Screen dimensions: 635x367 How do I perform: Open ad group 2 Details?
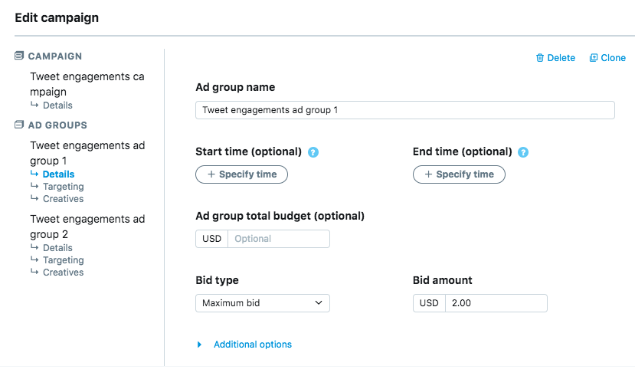58,248
